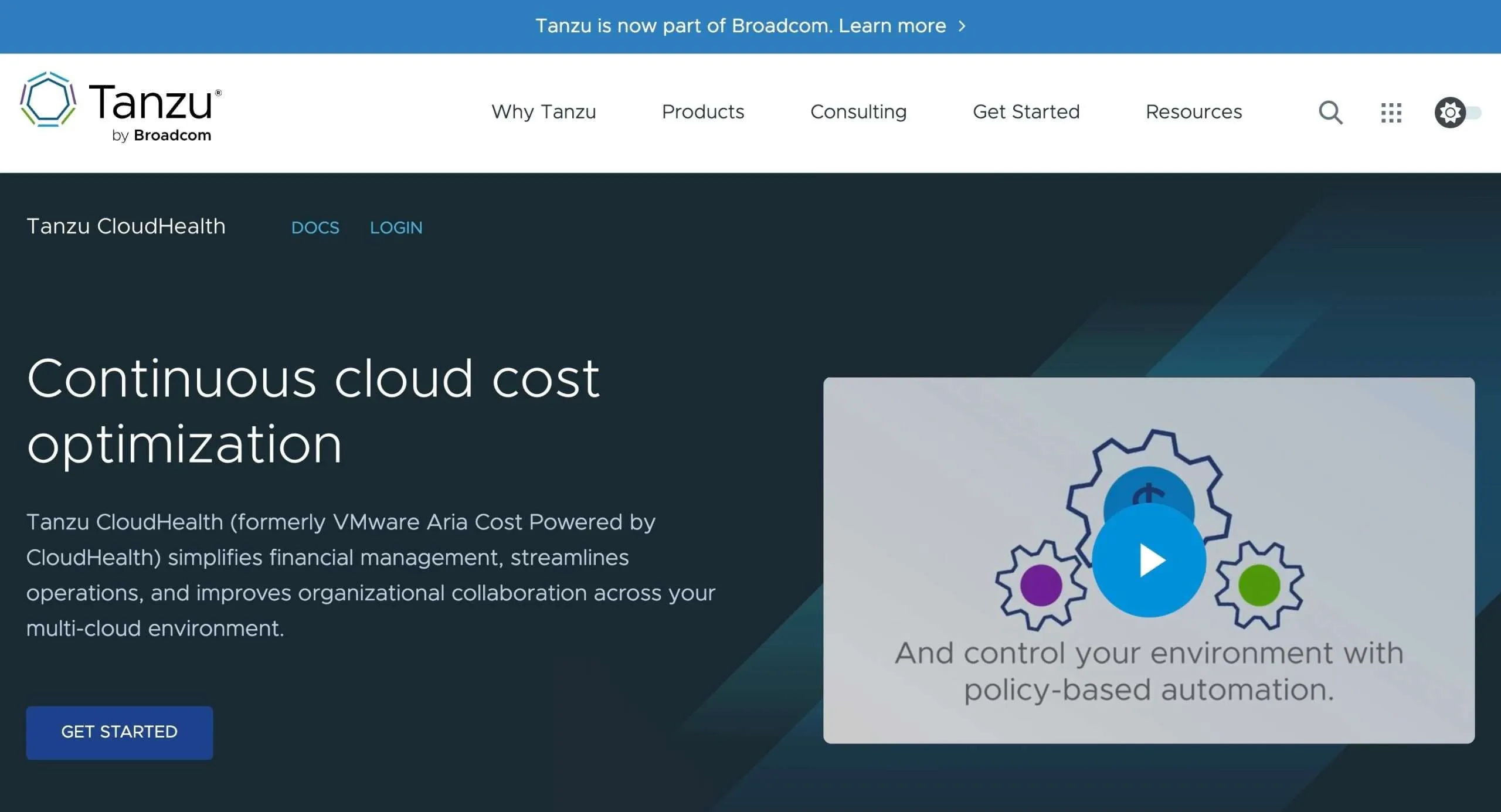Open the search magnifier icon
Image resolution: width=1501 pixels, height=812 pixels.
(1330, 113)
